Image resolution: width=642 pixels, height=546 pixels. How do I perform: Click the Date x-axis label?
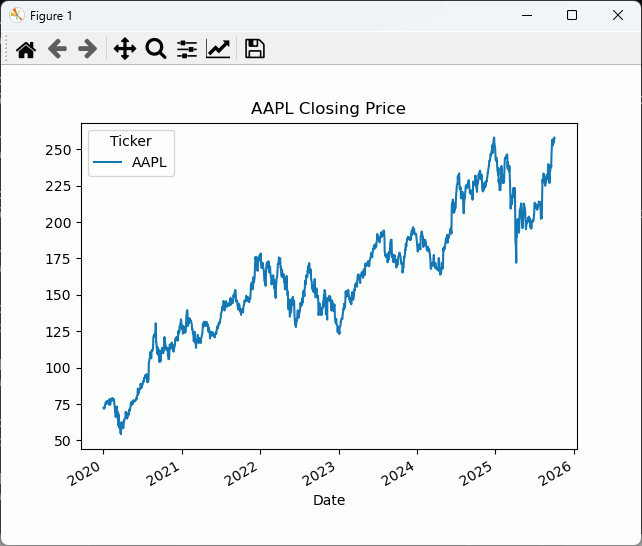(x=328, y=499)
